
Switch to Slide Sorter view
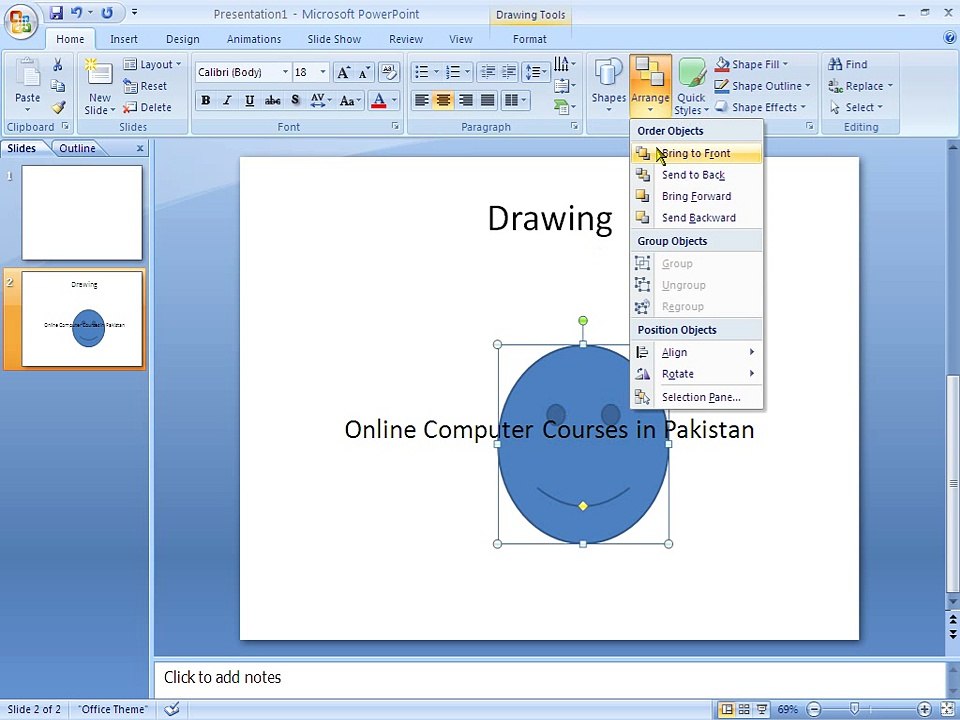coord(744,709)
